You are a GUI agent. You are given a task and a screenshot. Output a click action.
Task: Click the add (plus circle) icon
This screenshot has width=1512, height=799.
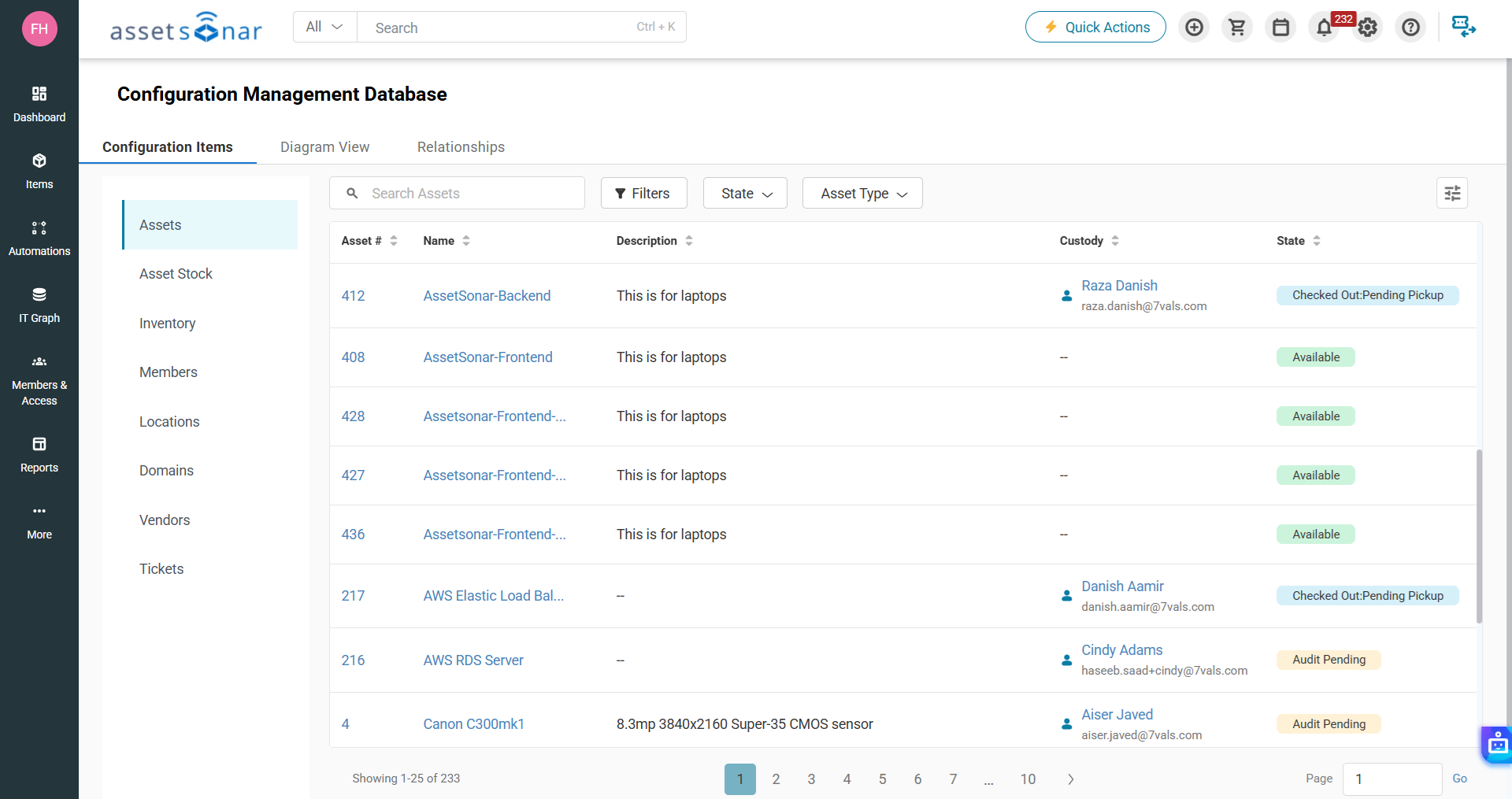pos(1194,28)
